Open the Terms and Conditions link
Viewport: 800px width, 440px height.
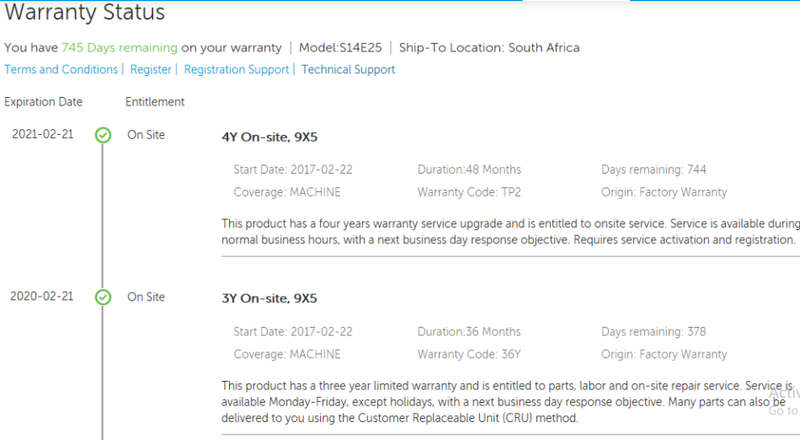coord(61,69)
